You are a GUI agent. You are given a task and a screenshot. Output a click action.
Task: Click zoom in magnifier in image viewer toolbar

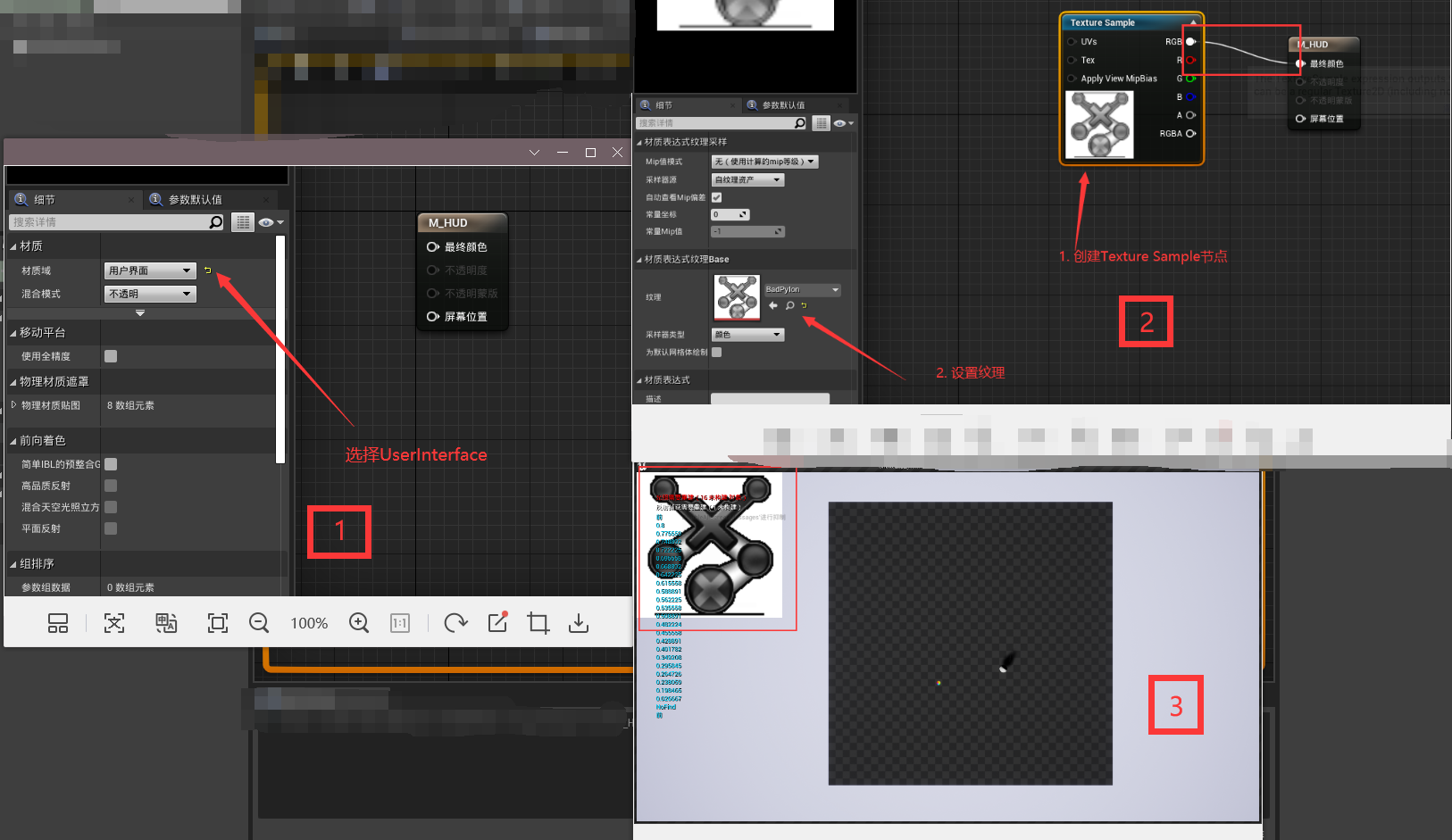tap(359, 623)
